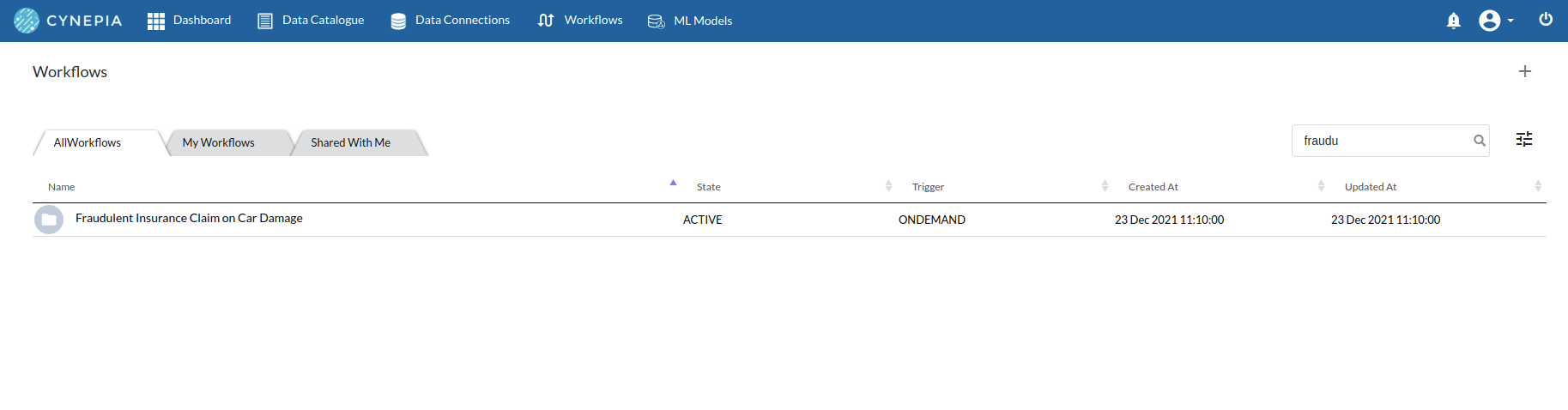Click the Dashboard grid icon
1568x410 pixels.
(x=155, y=21)
